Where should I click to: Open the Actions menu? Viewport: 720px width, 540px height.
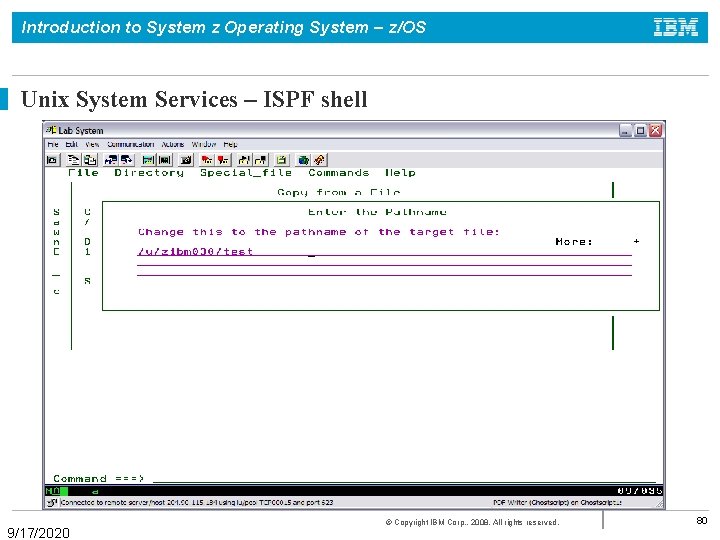pyautogui.click(x=173, y=144)
